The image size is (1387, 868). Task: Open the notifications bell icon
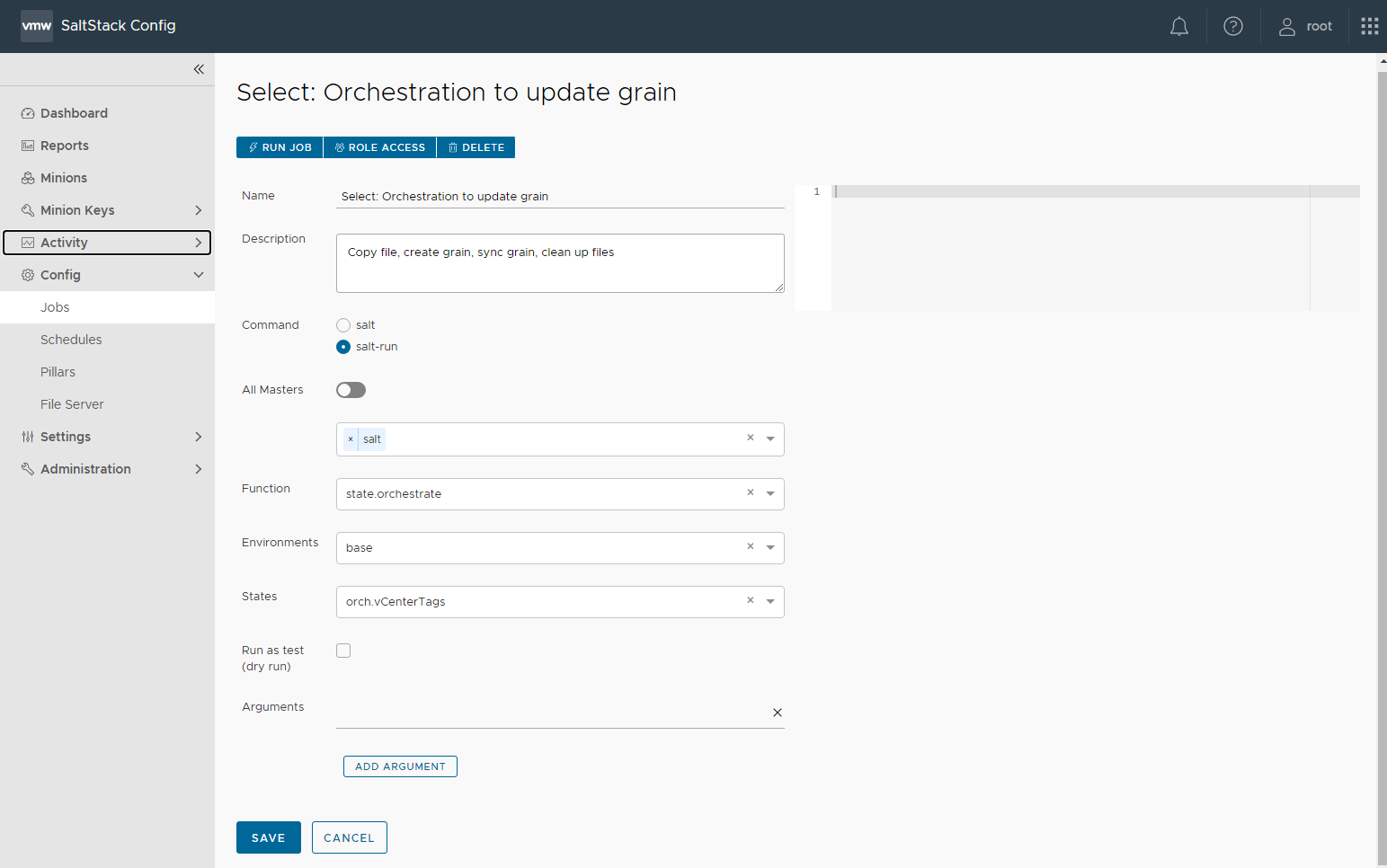(1178, 27)
